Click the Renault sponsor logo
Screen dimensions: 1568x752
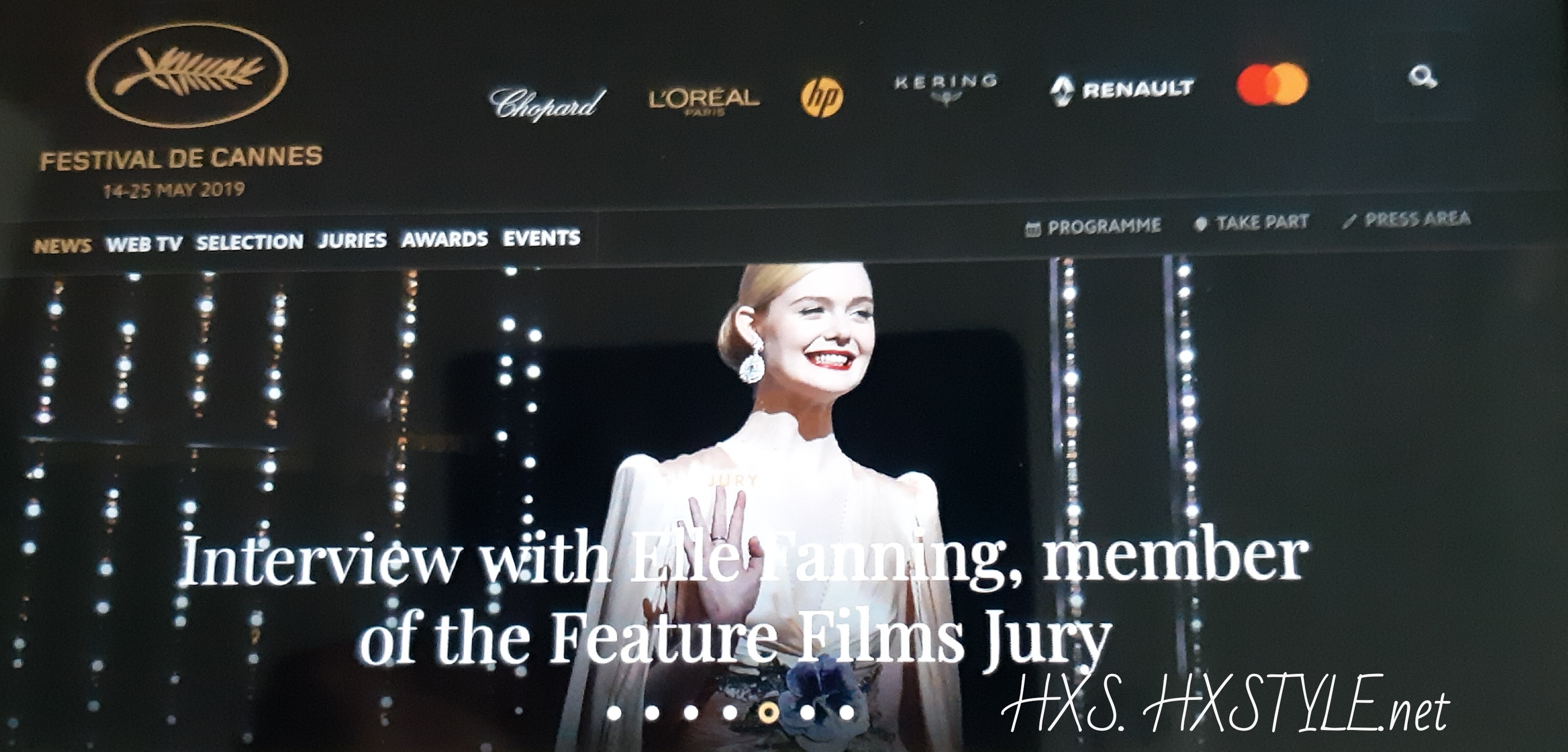point(1122,90)
